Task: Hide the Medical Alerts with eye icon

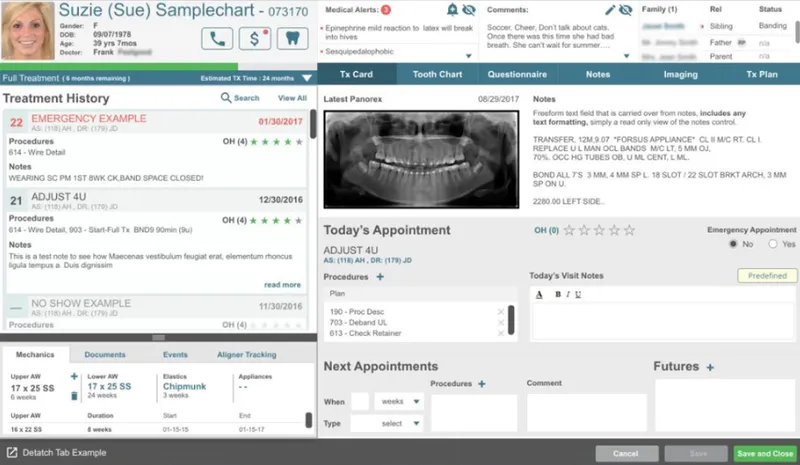Action: pyautogui.click(x=469, y=10)
